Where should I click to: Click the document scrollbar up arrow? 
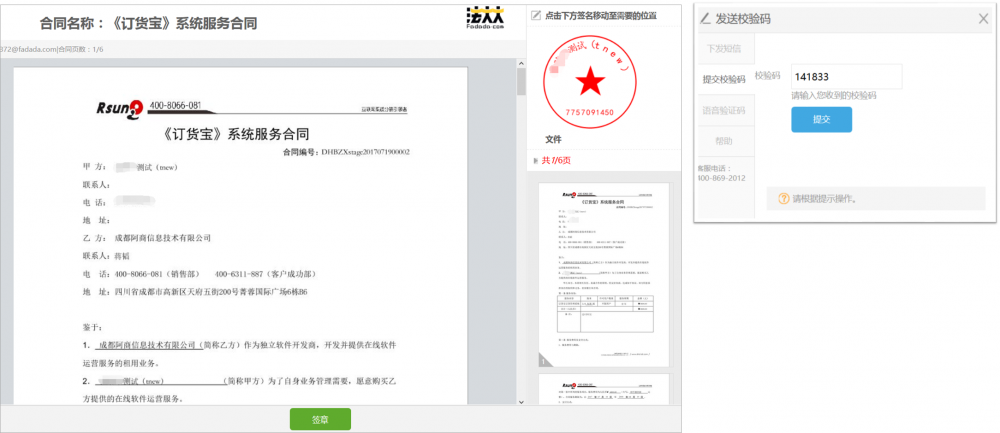coord(521,64)
